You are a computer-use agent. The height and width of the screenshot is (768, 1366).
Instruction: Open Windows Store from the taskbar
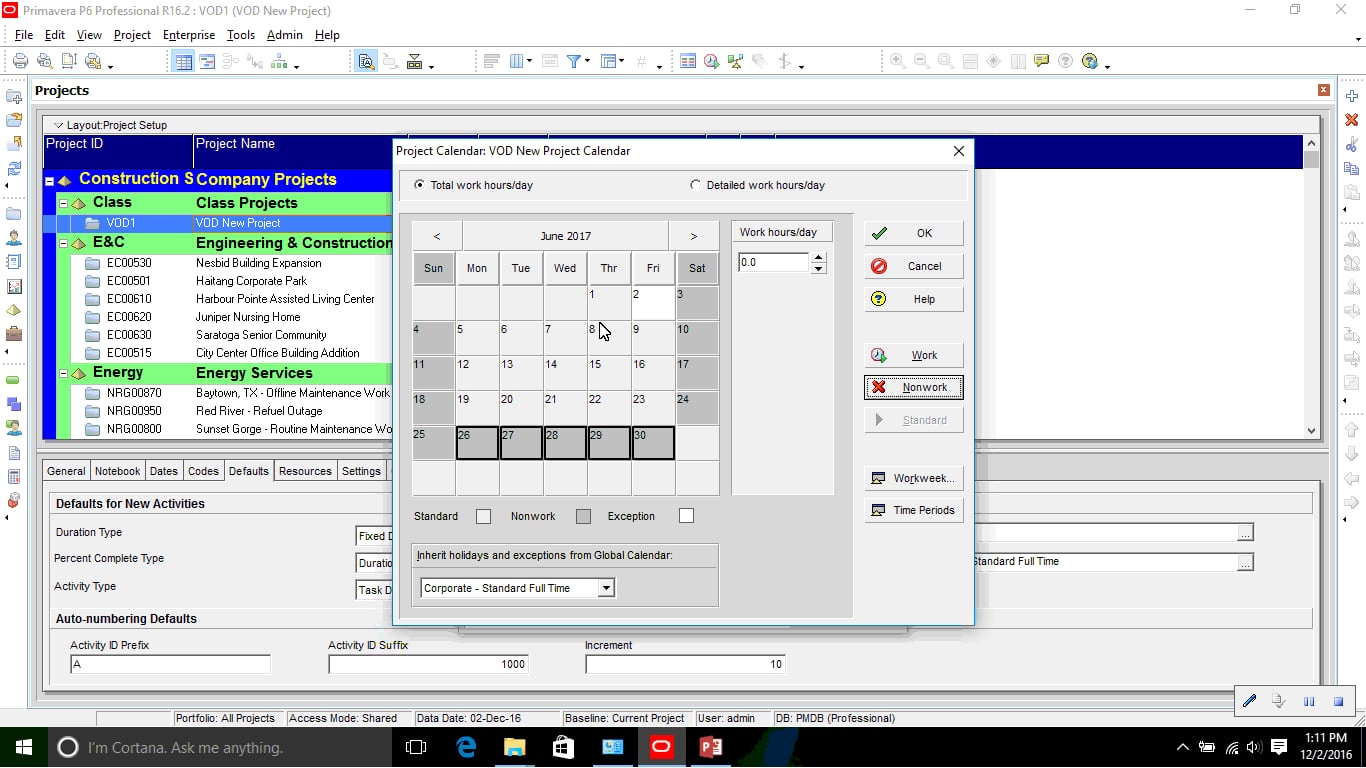click(x=563, y=747)
